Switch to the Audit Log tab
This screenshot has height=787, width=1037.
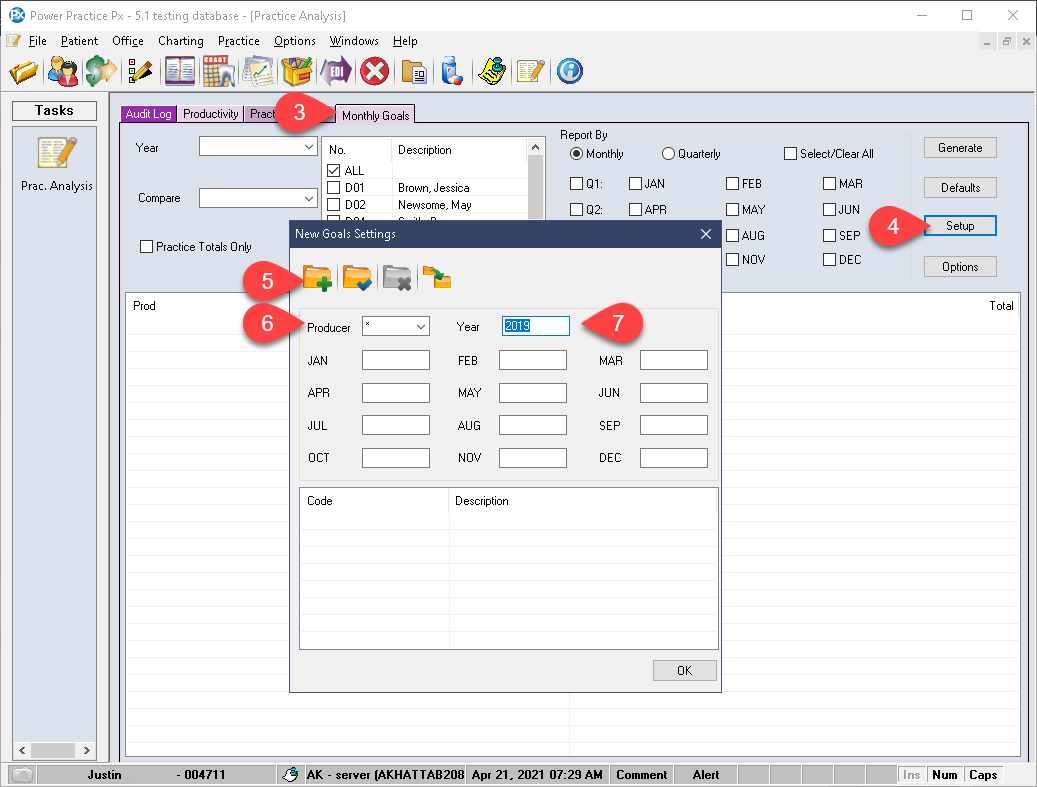(x=148, y=114)
